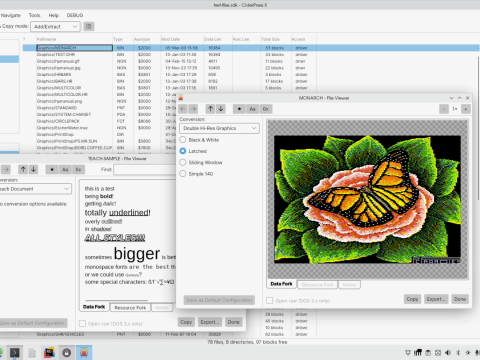Image resolution: width=480 pixels, height=360 pixels.
Task: Open JetBrains Rider icon in taskbar
Action: coord(49,353)
